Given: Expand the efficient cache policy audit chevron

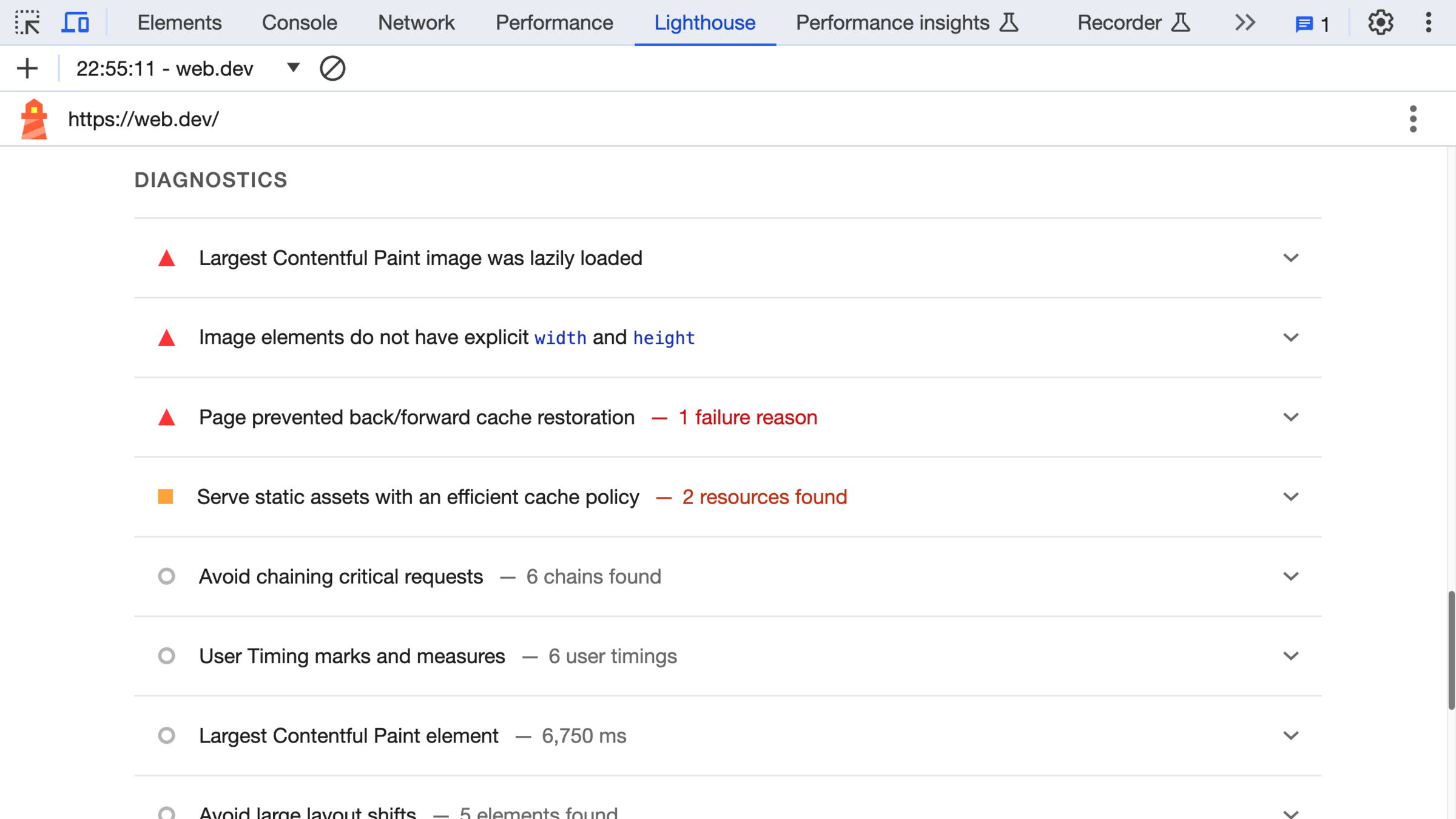Looking at the screenshot, I should point(1290,497).
